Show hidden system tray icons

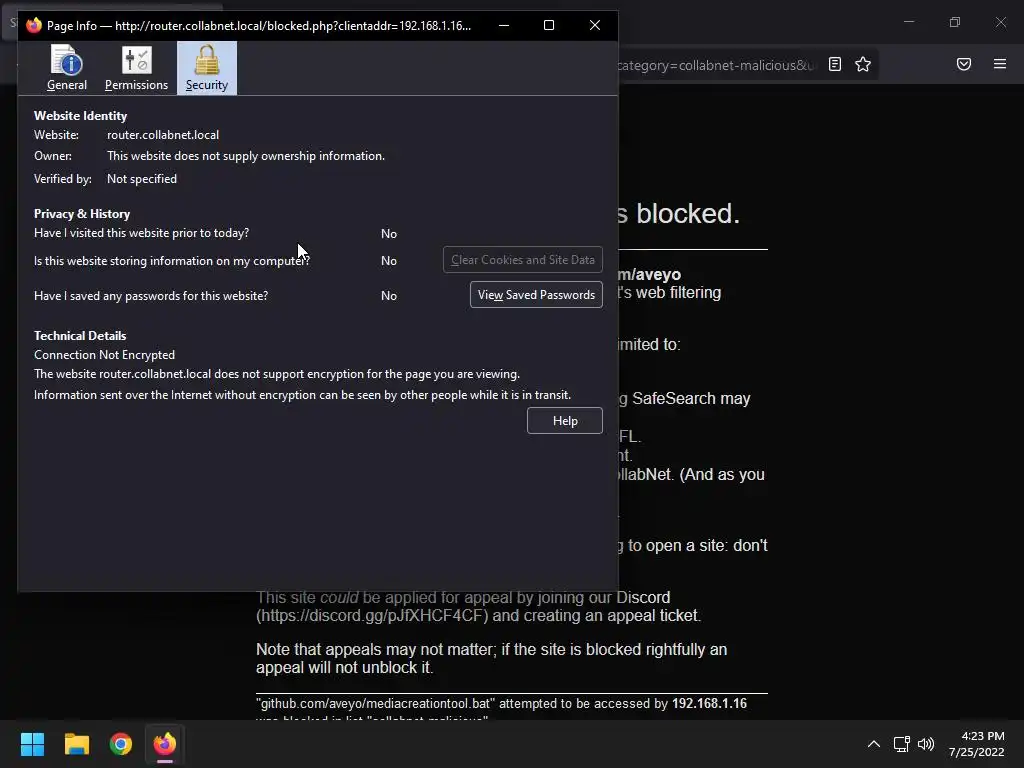point(874,744)
